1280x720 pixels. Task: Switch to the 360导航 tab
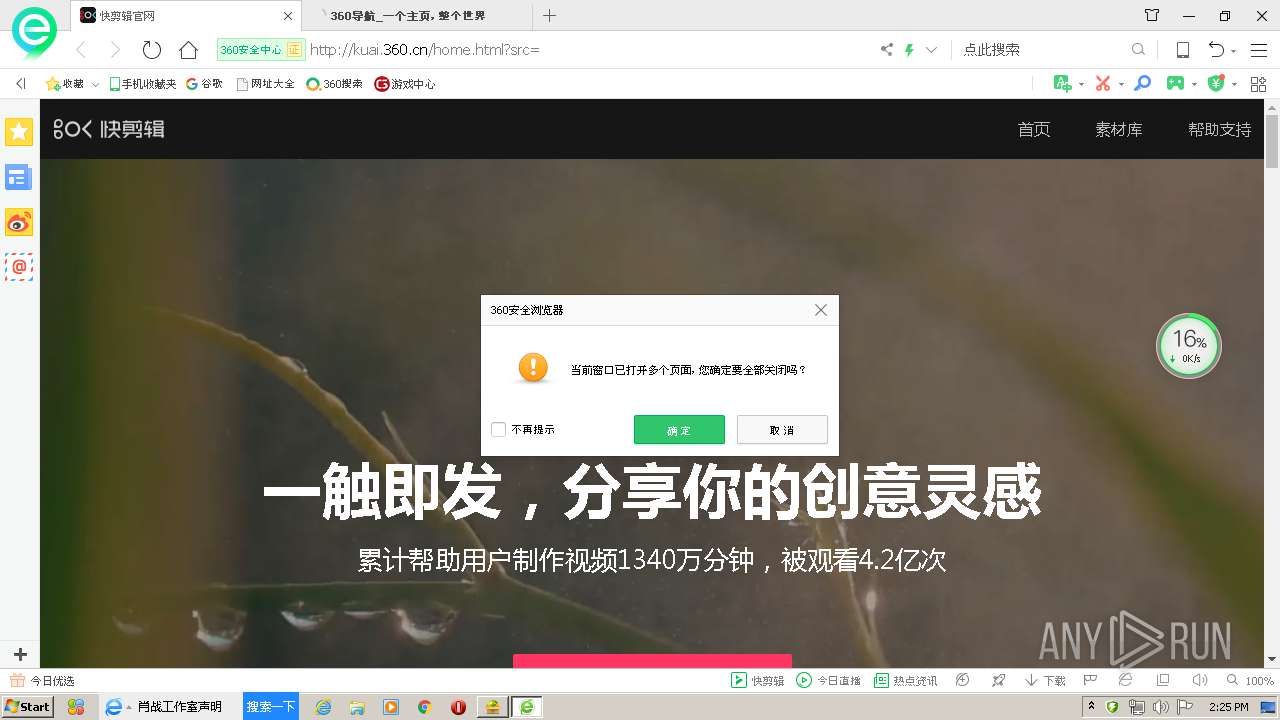point(417,16)
